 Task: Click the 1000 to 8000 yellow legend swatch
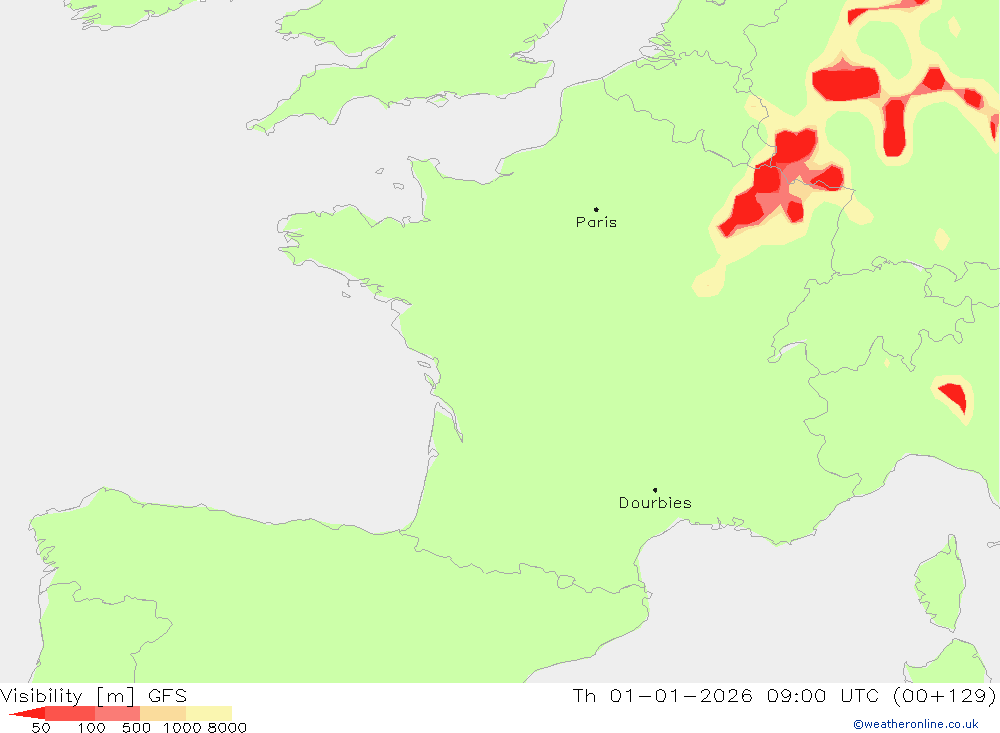[x=209, y=713]
